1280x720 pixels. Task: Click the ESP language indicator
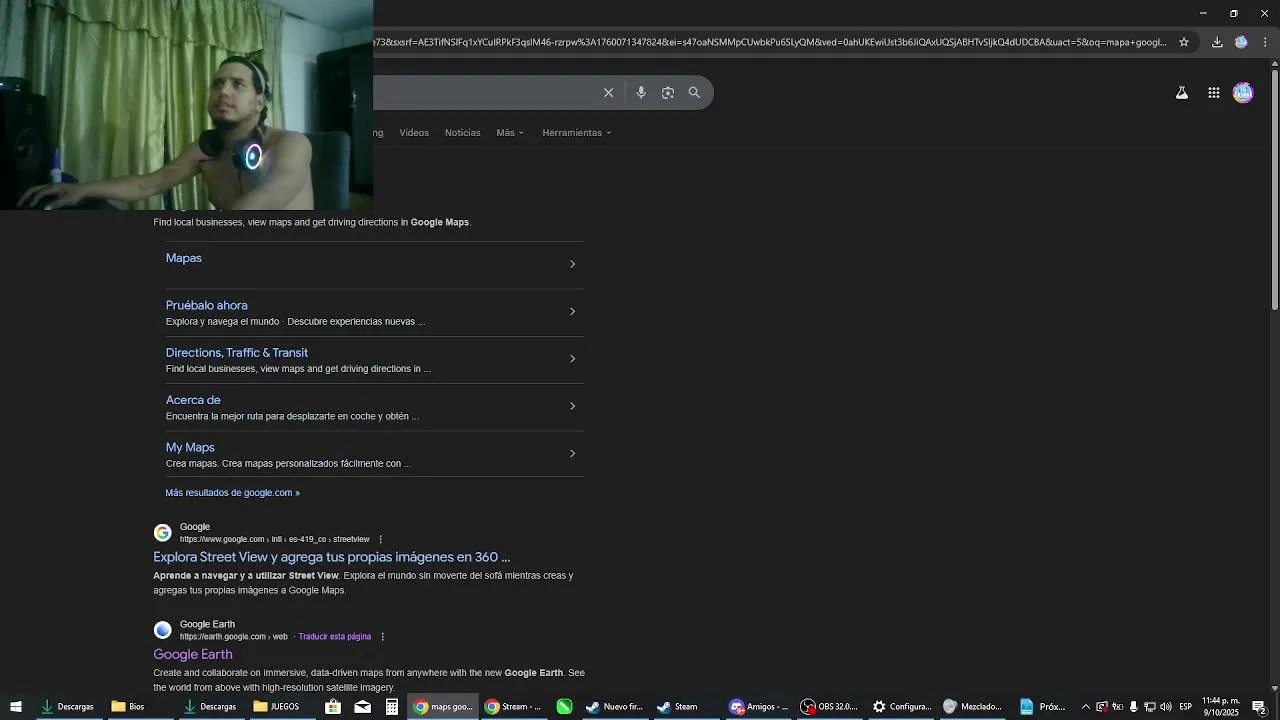click(x=1185, y=707)
